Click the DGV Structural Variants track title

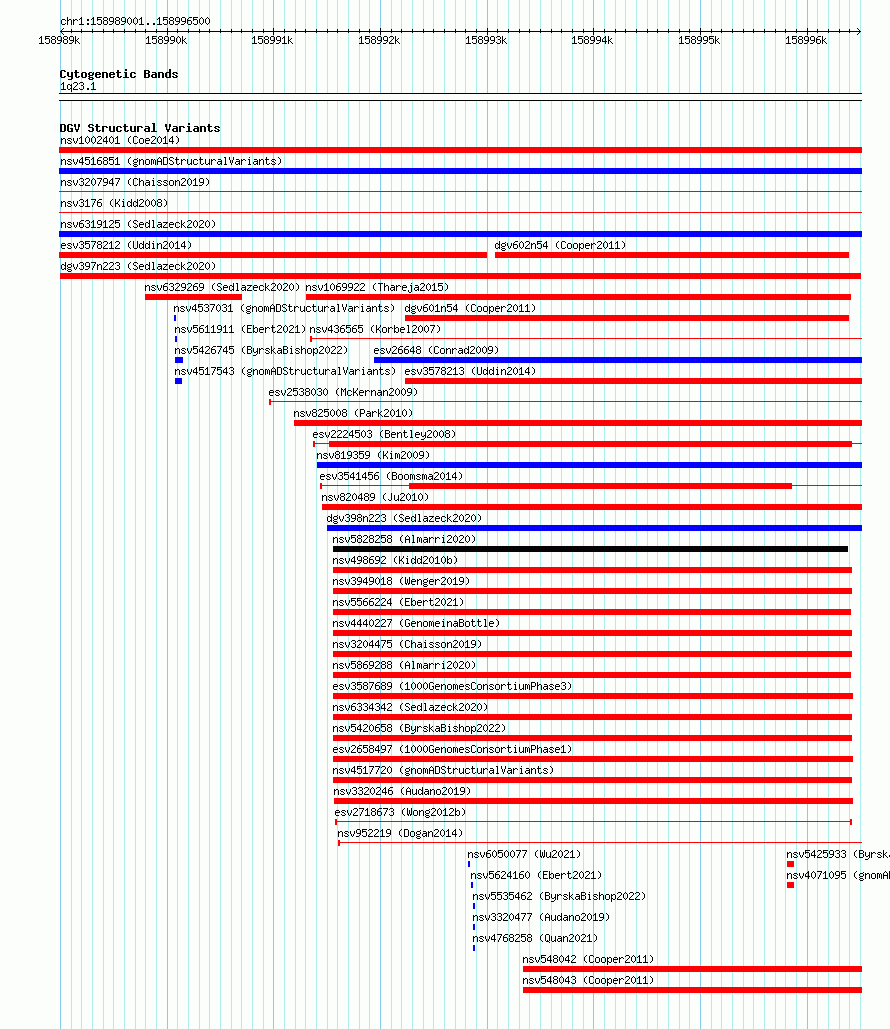[x=140, y=128]
